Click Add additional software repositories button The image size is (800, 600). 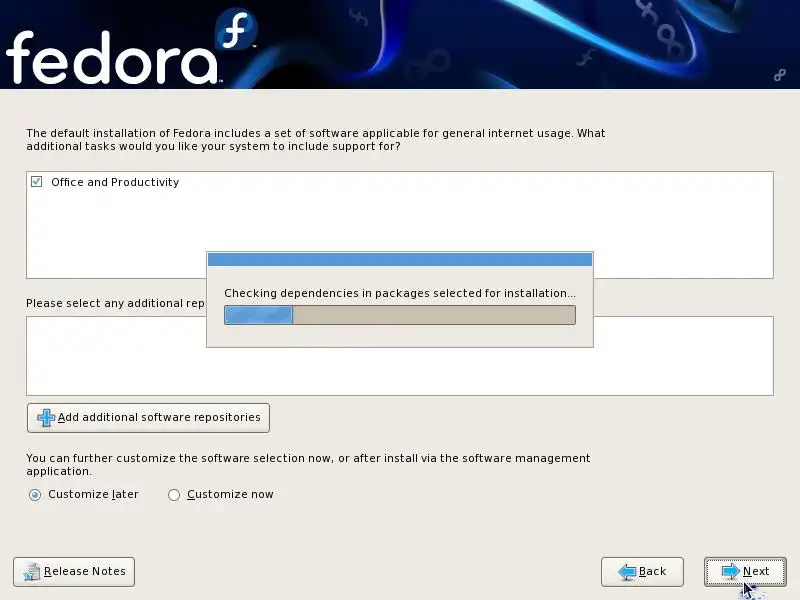[148, 418]
